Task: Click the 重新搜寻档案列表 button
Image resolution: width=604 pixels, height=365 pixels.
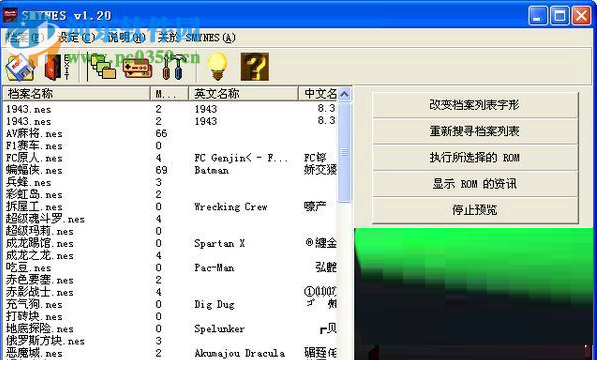Action: [x=475, y=131]
